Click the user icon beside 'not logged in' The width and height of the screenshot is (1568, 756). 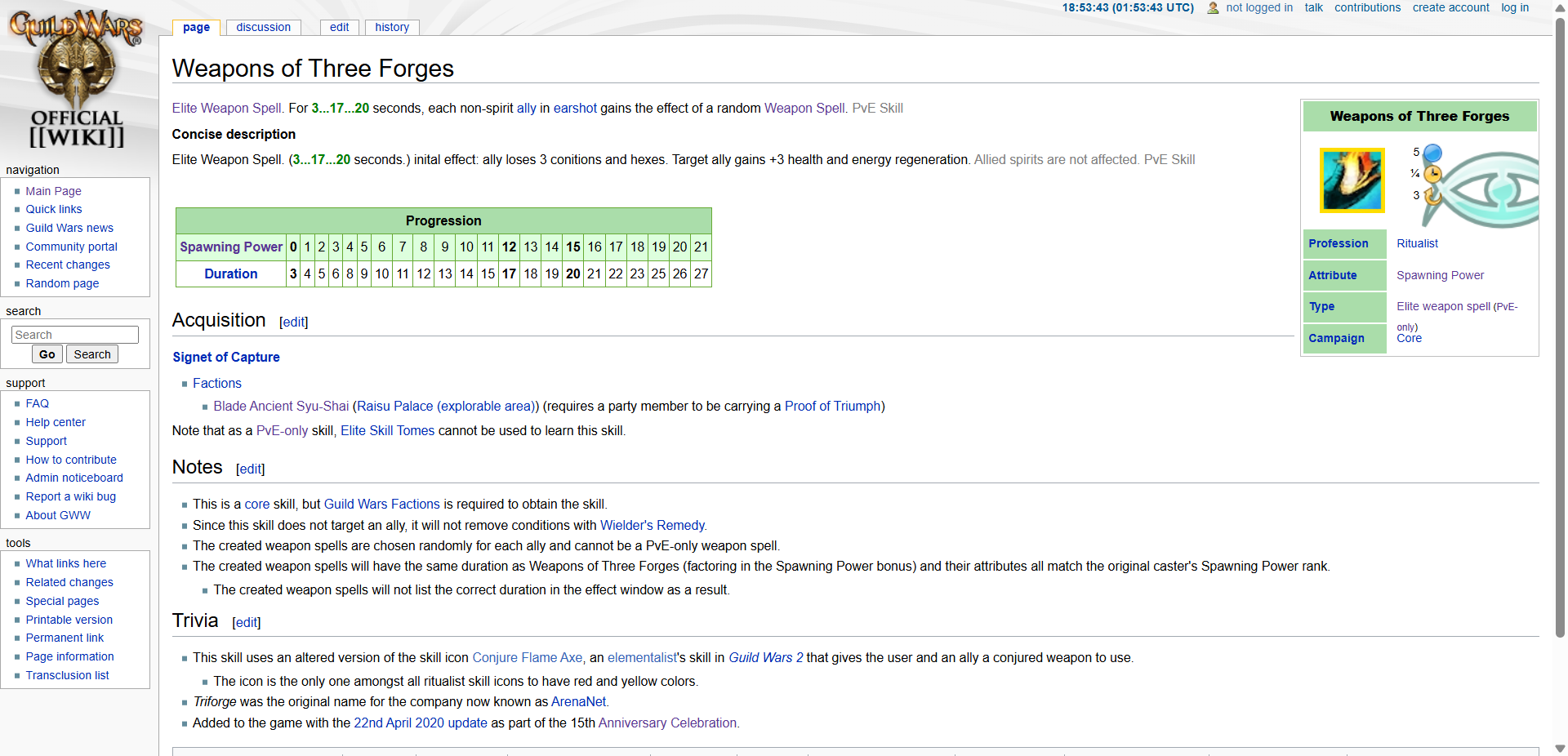(x=1213, y=8)
